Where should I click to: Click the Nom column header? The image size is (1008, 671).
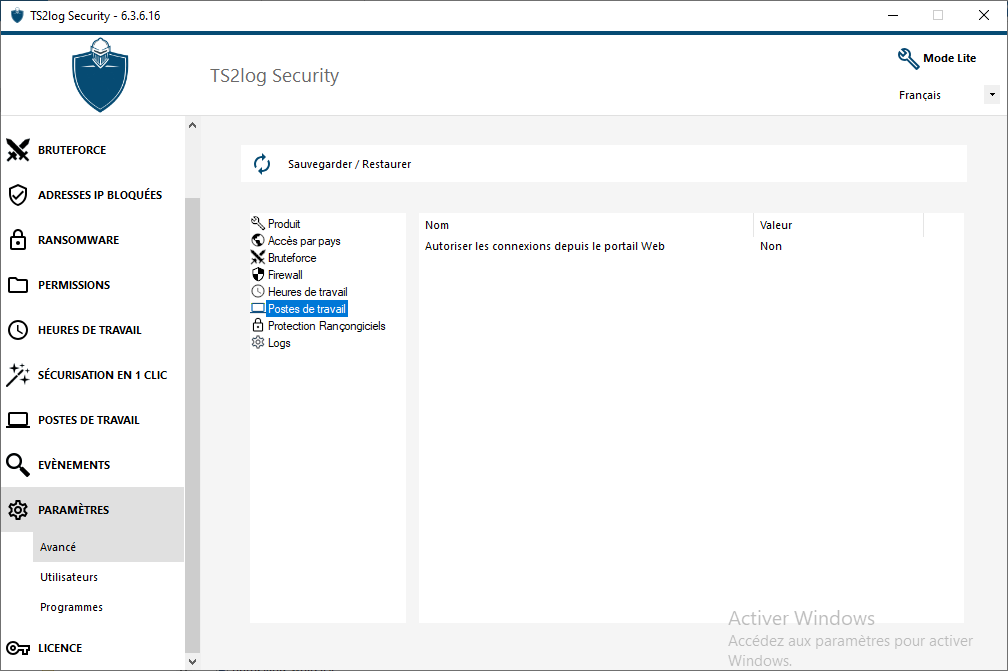pos(586,225)
